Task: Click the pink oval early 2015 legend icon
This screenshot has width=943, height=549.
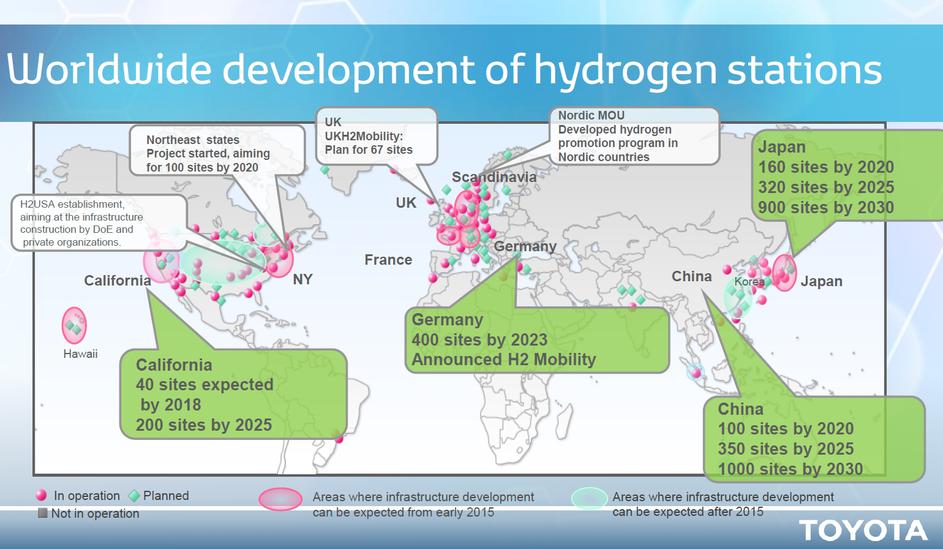Action: (280, 500)
